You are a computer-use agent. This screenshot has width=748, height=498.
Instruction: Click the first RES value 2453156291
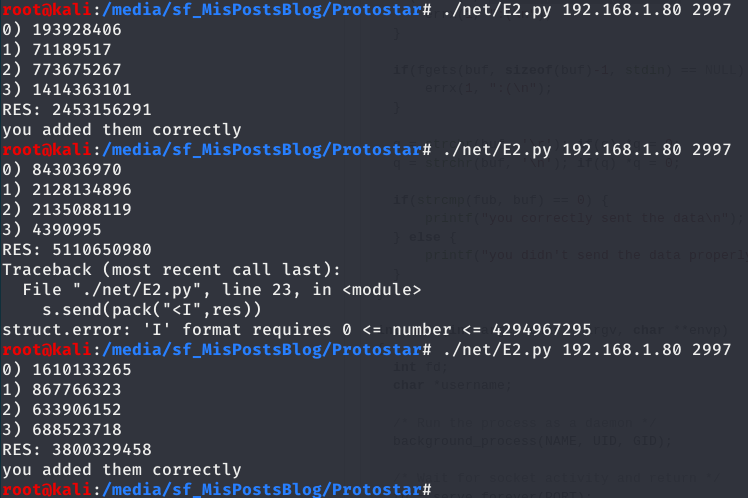(102, 110)
